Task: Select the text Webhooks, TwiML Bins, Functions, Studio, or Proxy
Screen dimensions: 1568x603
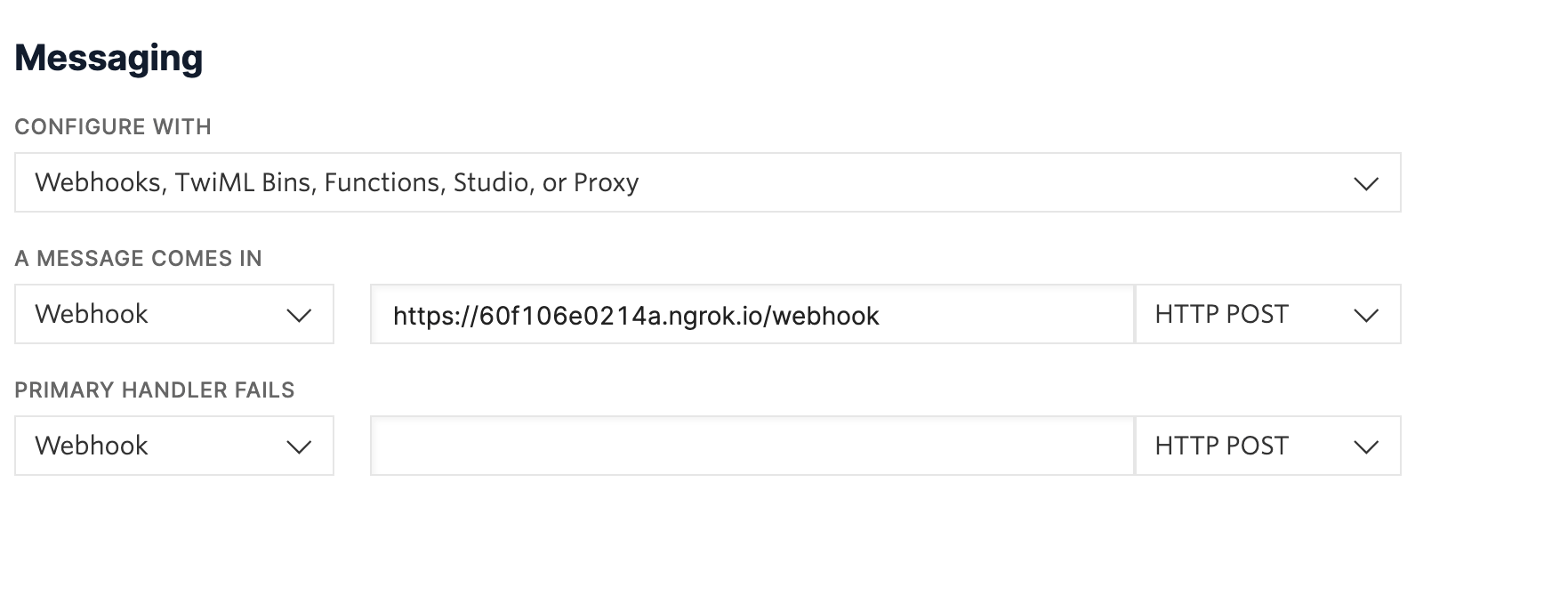Action: click(x=335, y=182)
